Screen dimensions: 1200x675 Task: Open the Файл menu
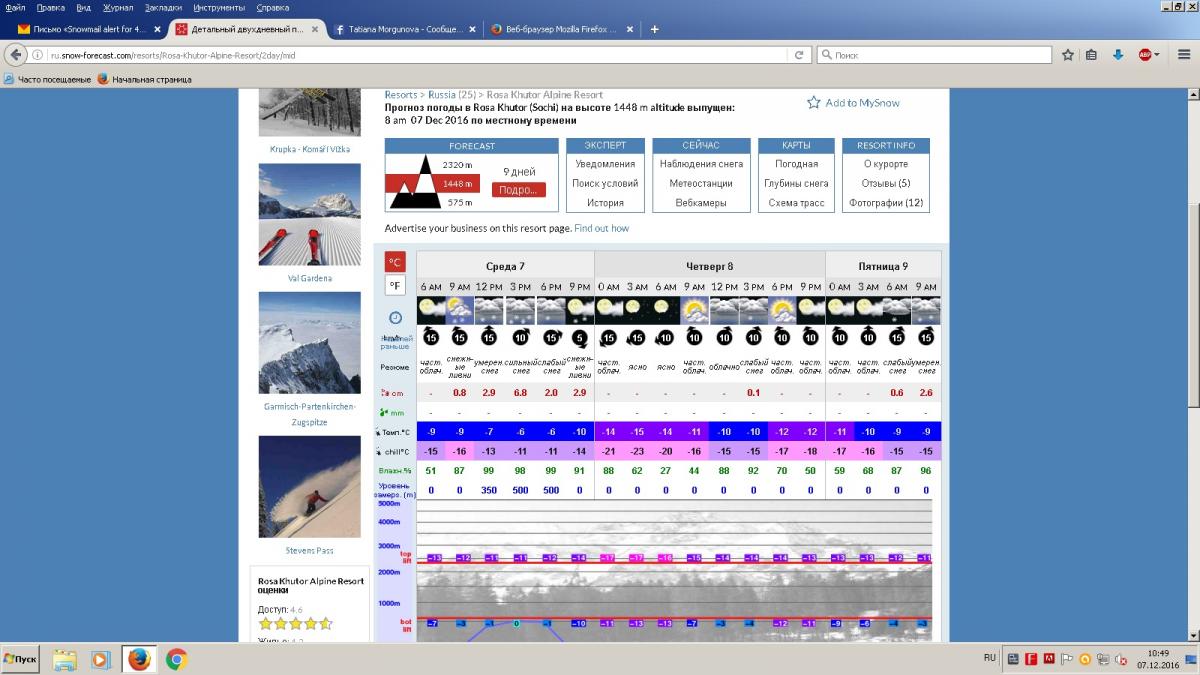(x=15, y=7)
